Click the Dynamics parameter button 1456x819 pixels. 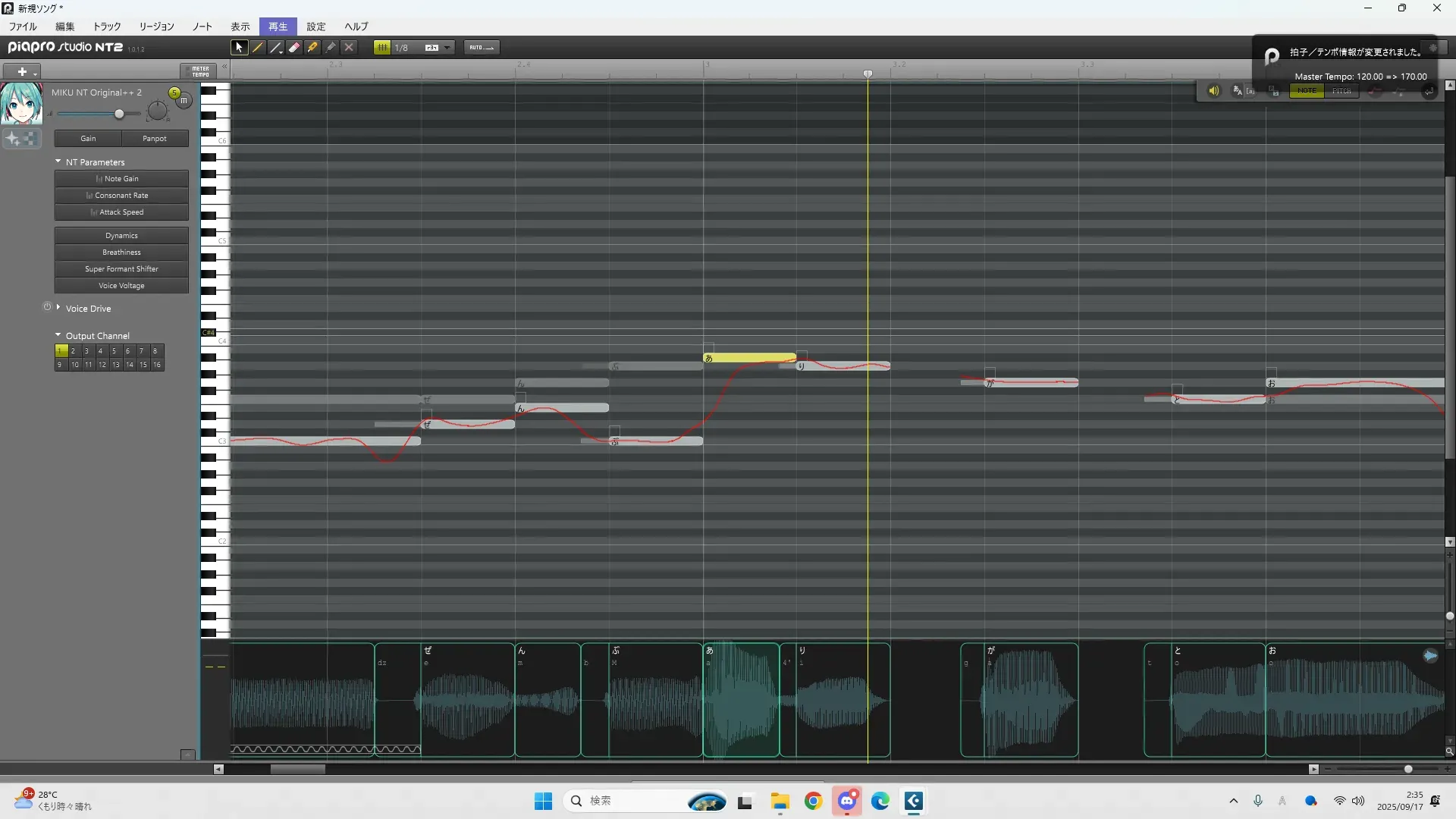pyautogui.click(x=121, y=236)
